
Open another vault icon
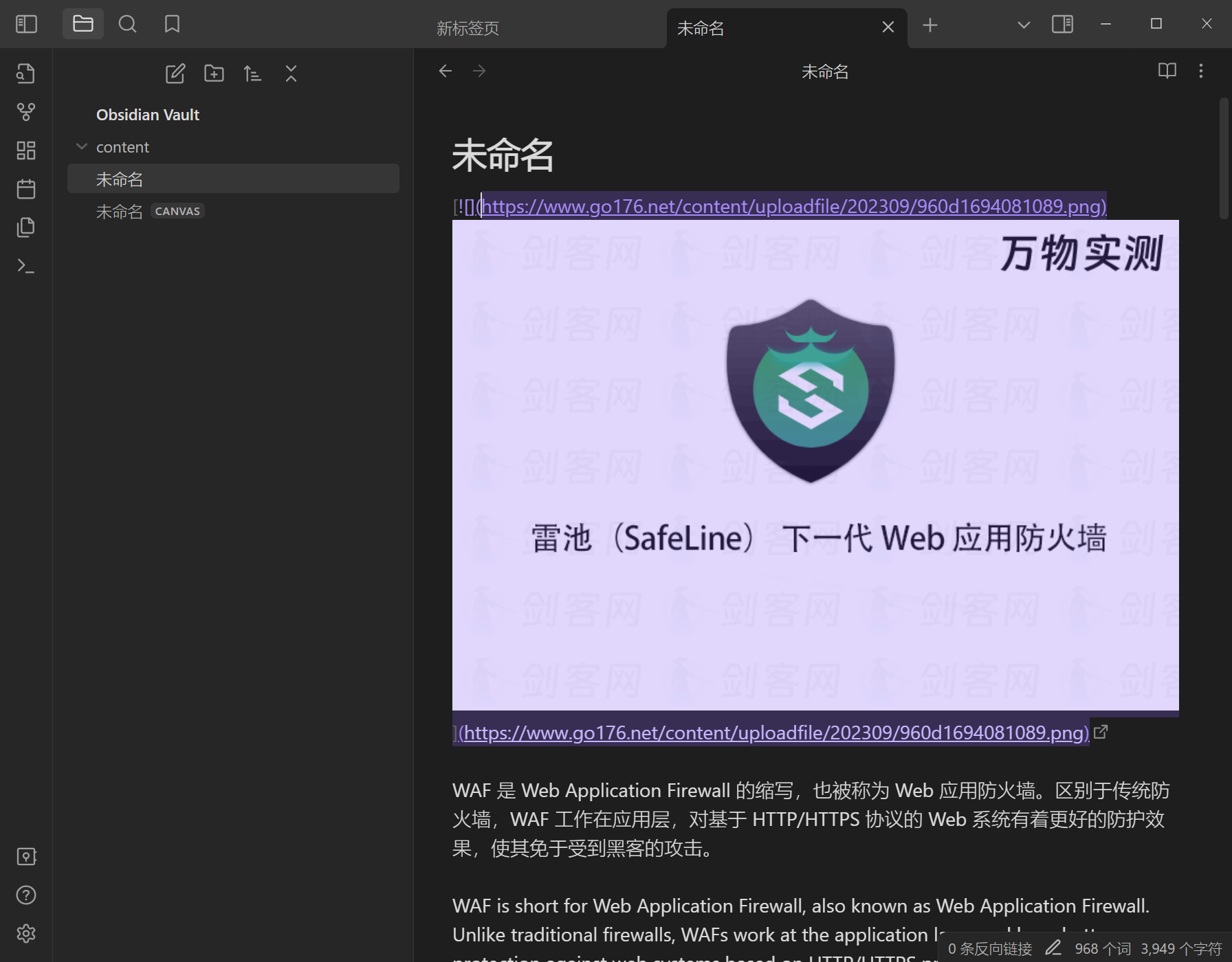click(26, 856)
